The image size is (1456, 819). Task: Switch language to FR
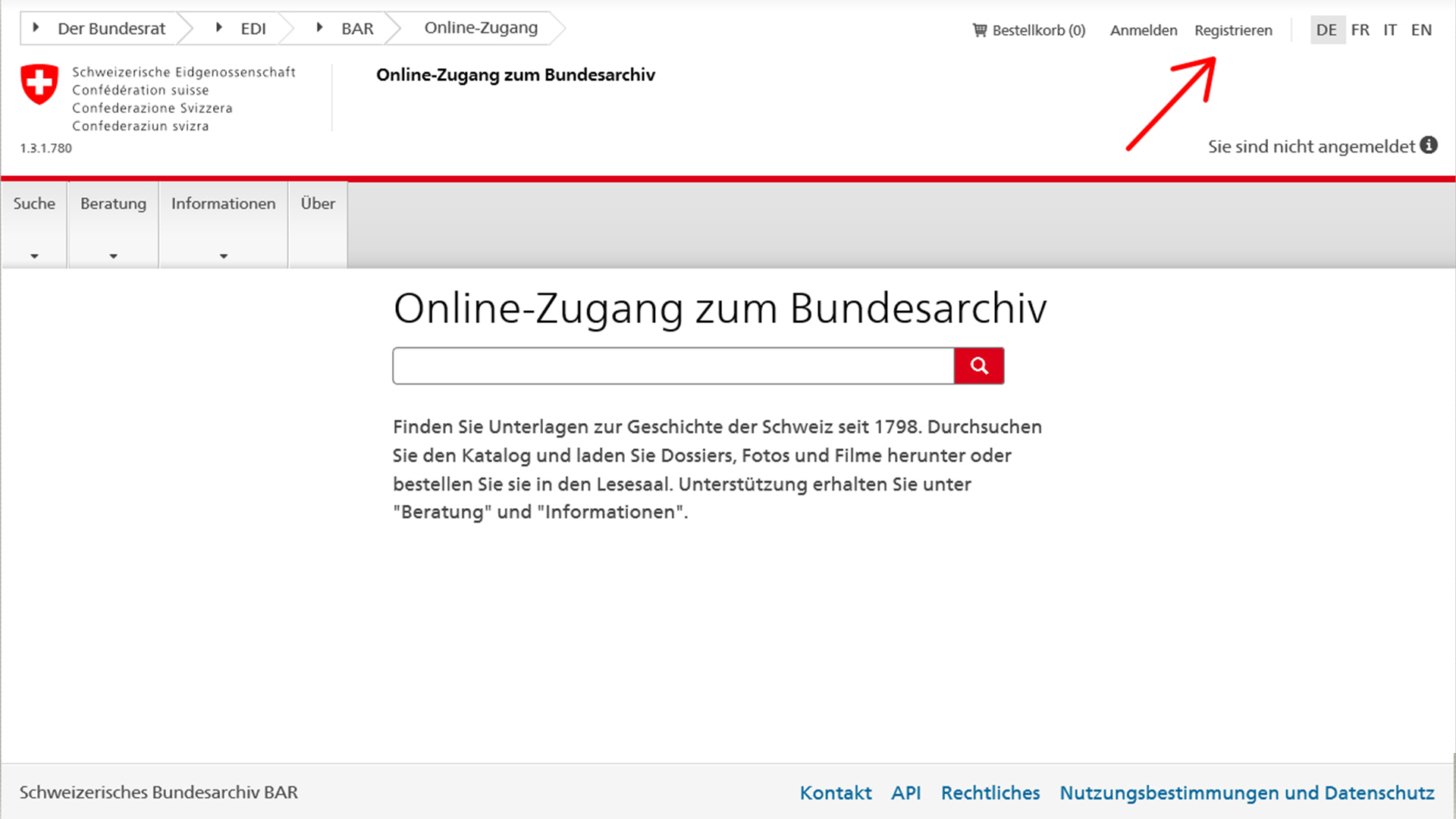point(1360,30)
